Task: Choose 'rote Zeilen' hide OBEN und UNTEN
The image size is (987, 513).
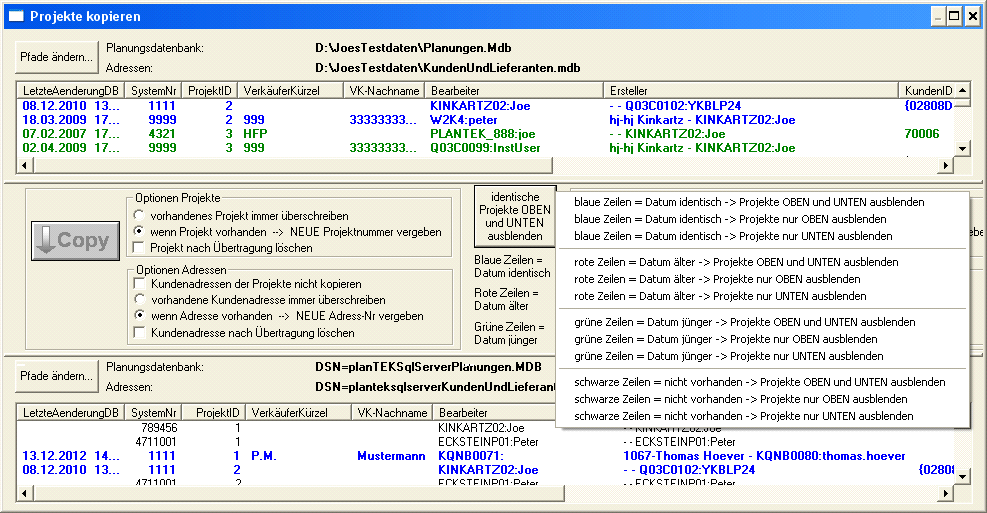Action: pos(736,262)
